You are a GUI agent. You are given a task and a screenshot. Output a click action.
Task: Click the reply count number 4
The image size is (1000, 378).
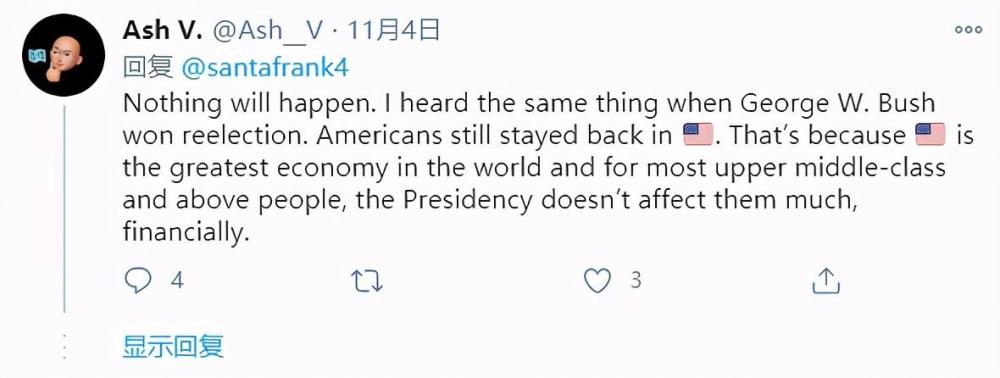pyautogui.click(x=177, y=280)
